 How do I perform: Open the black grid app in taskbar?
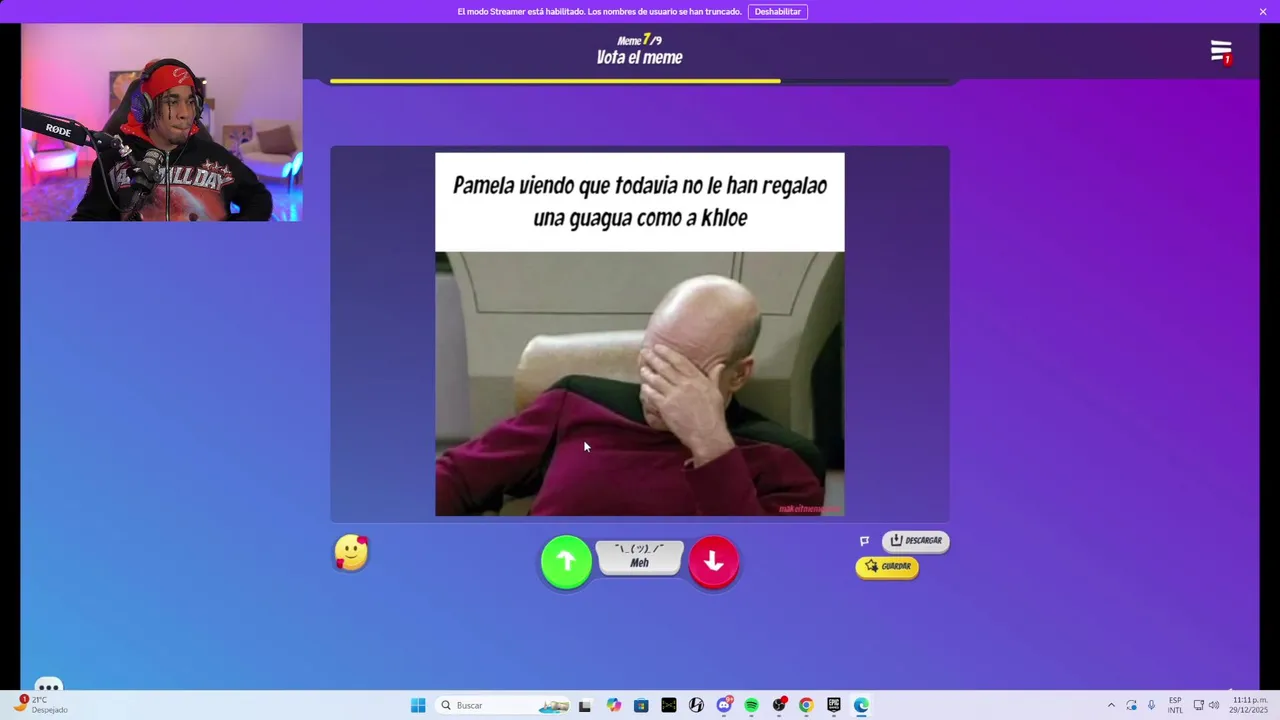click(x=669, y=705)
